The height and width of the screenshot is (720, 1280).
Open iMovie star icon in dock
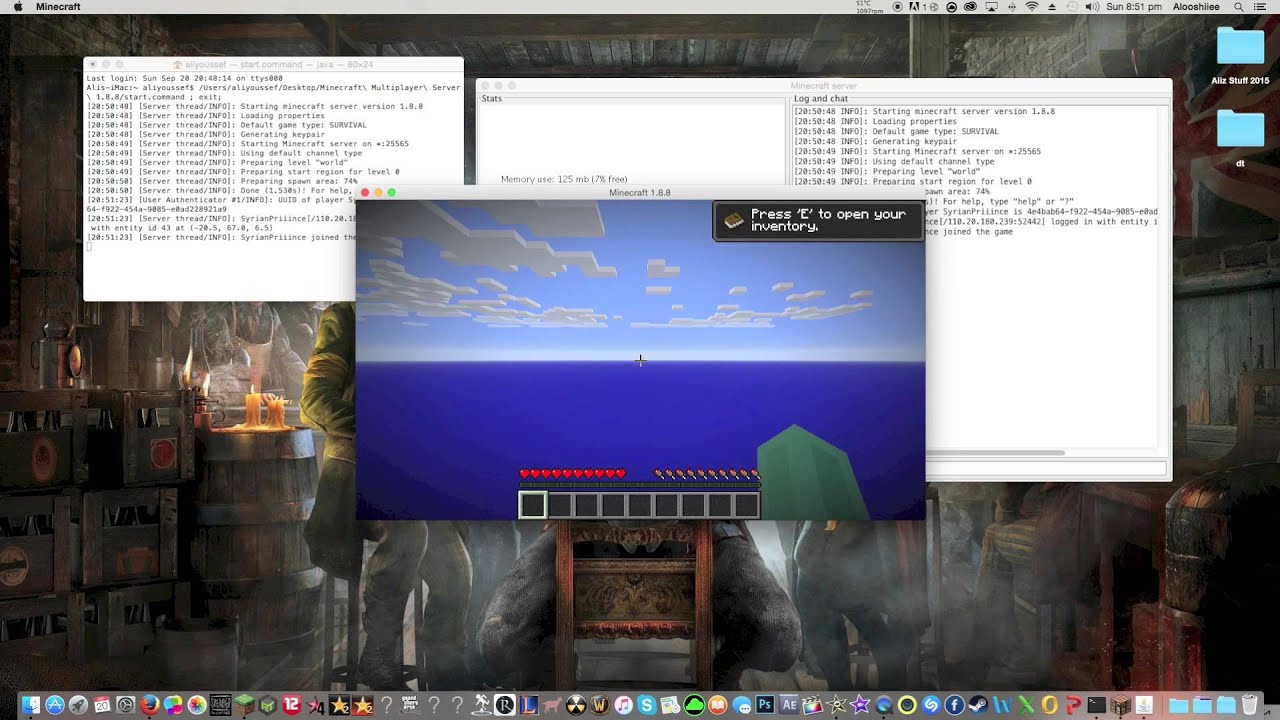(860, 705)
